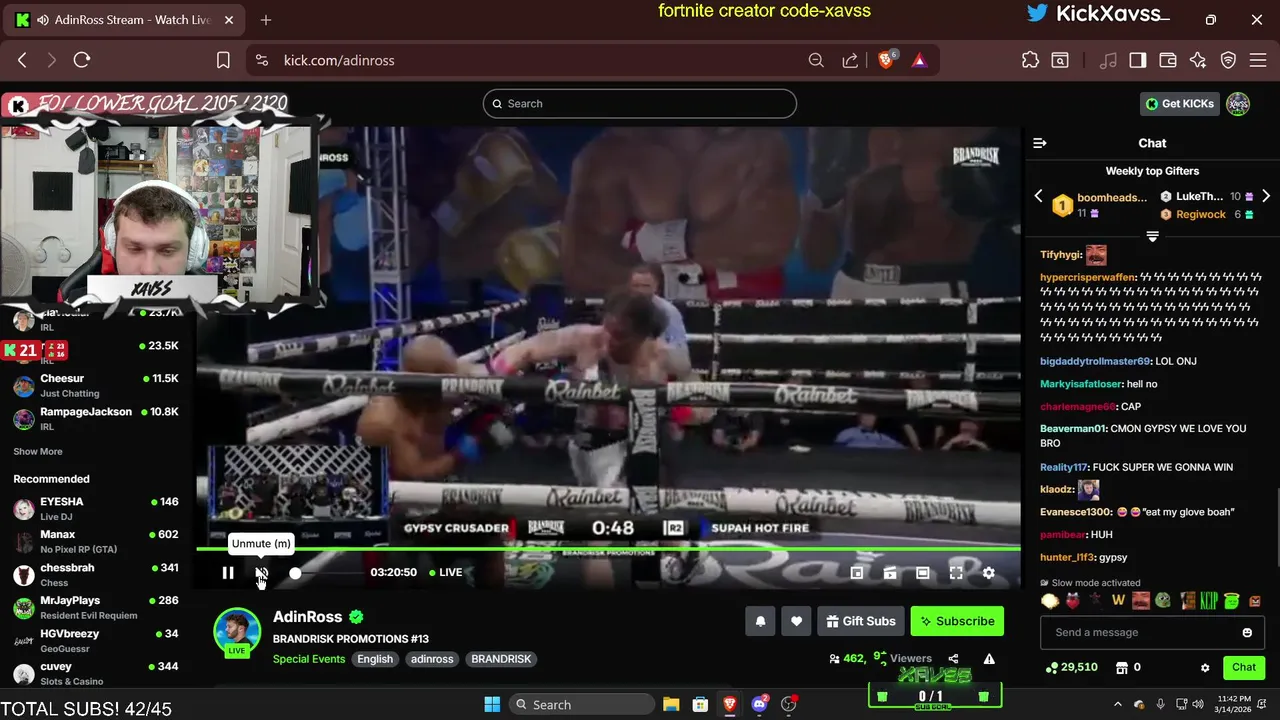Show next top gifters arrow
Image resolution: width=1280 pixels, height=720 pixels.
[x=1266, y=196]
